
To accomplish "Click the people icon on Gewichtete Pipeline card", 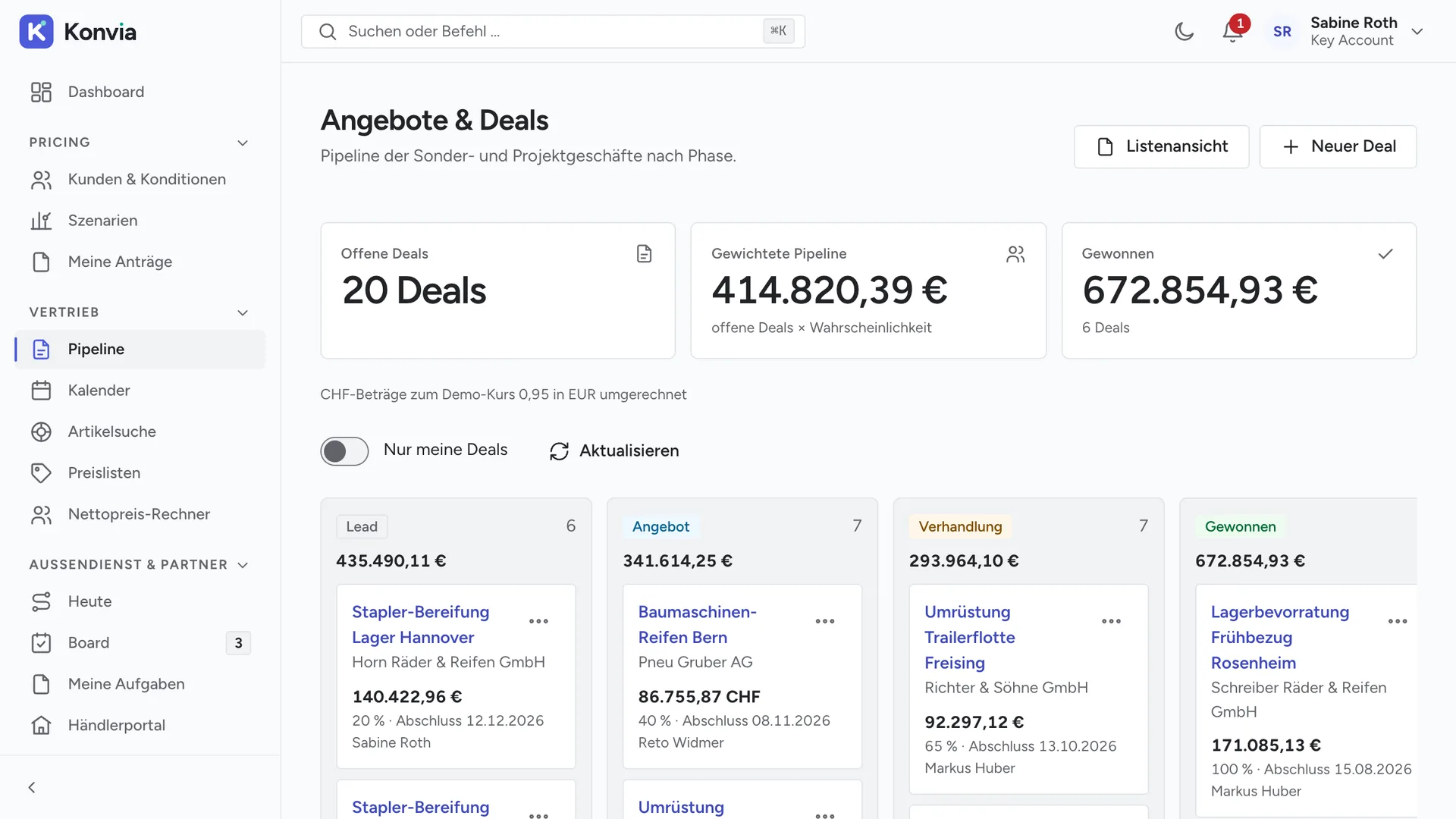I will pos(1015,254).
